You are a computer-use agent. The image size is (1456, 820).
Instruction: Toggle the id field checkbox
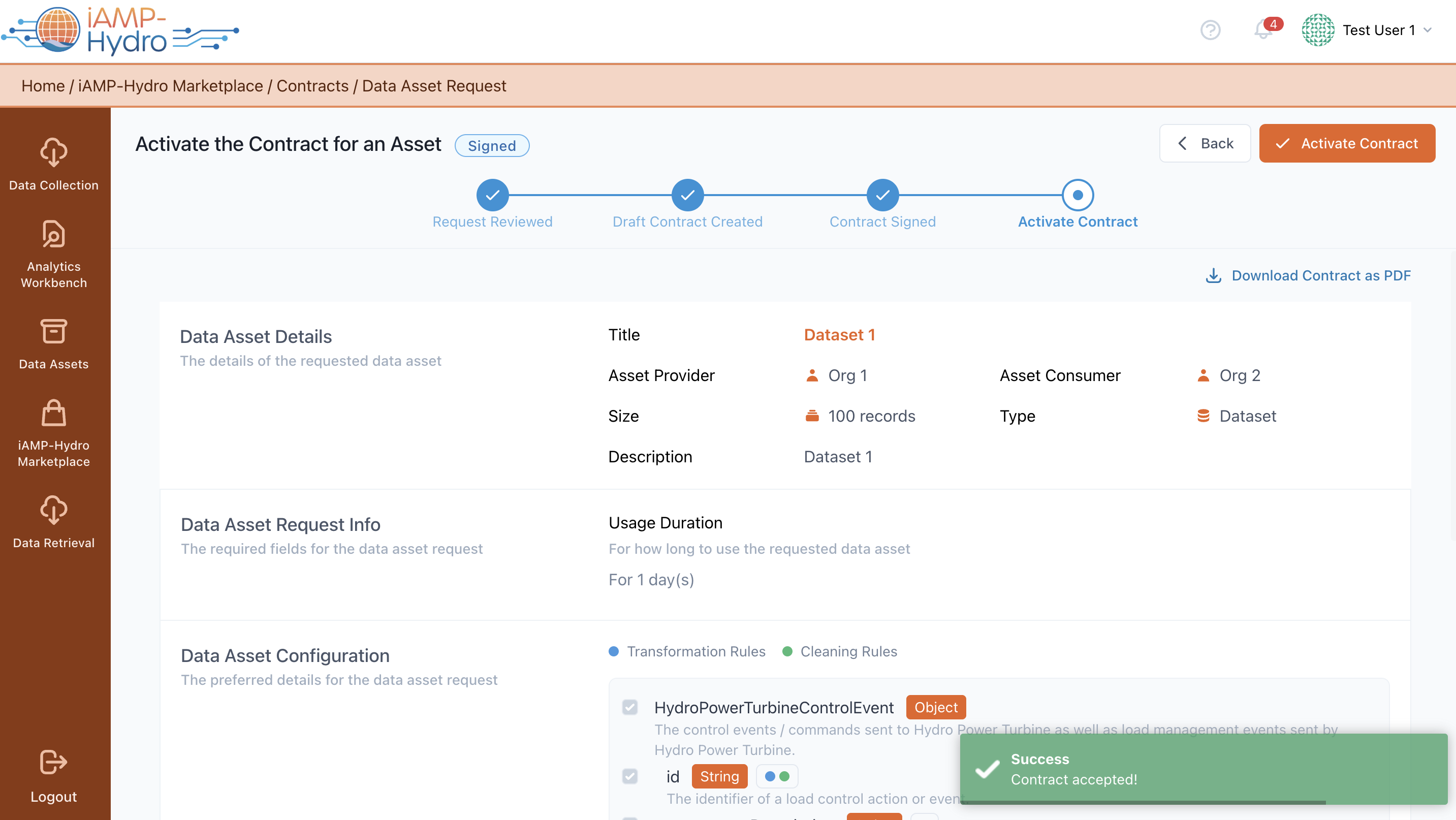coord(629,776)
